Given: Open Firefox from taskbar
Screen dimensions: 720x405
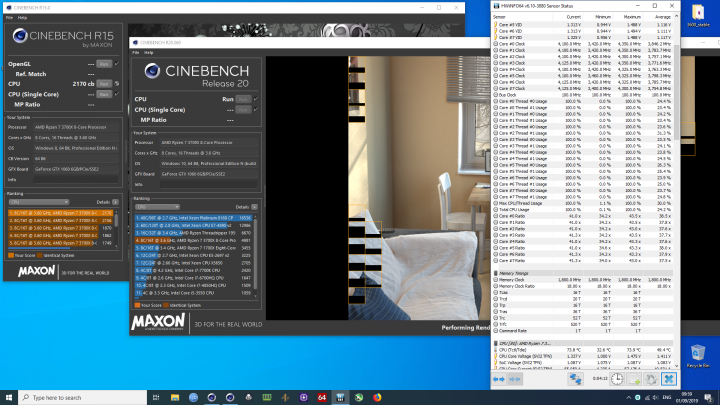Looking at the screenshot, I should (377, 397).
